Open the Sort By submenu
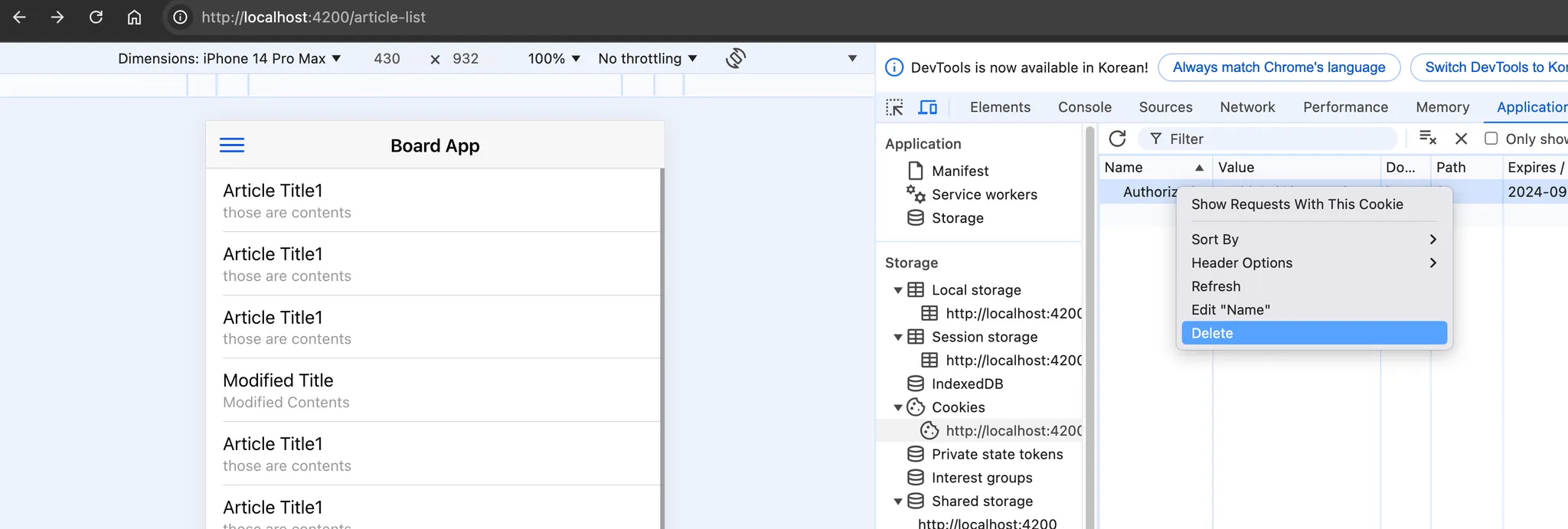1568x529 pixels. (1313, 240)
